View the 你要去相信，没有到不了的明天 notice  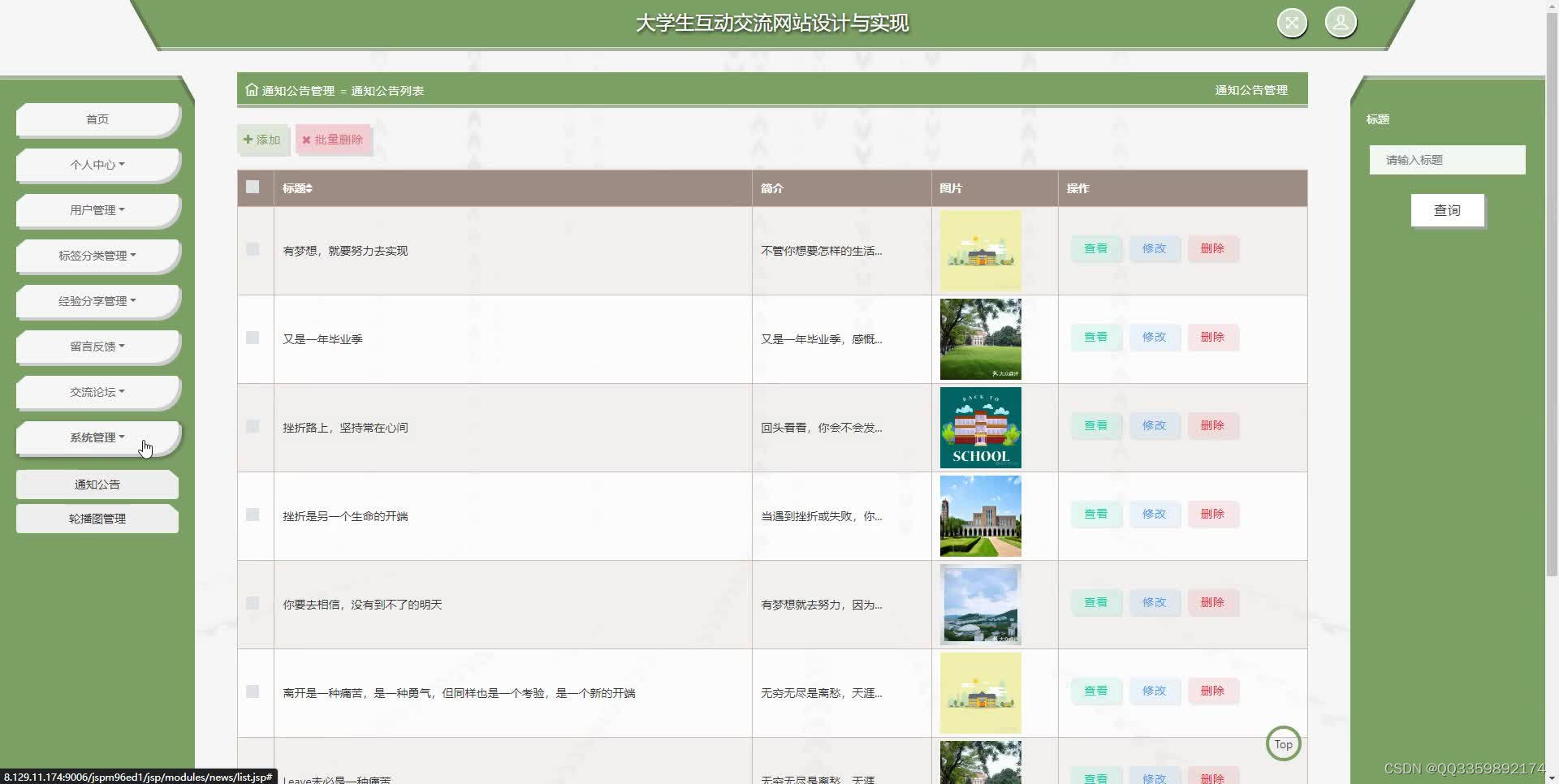click(1096, 602)
